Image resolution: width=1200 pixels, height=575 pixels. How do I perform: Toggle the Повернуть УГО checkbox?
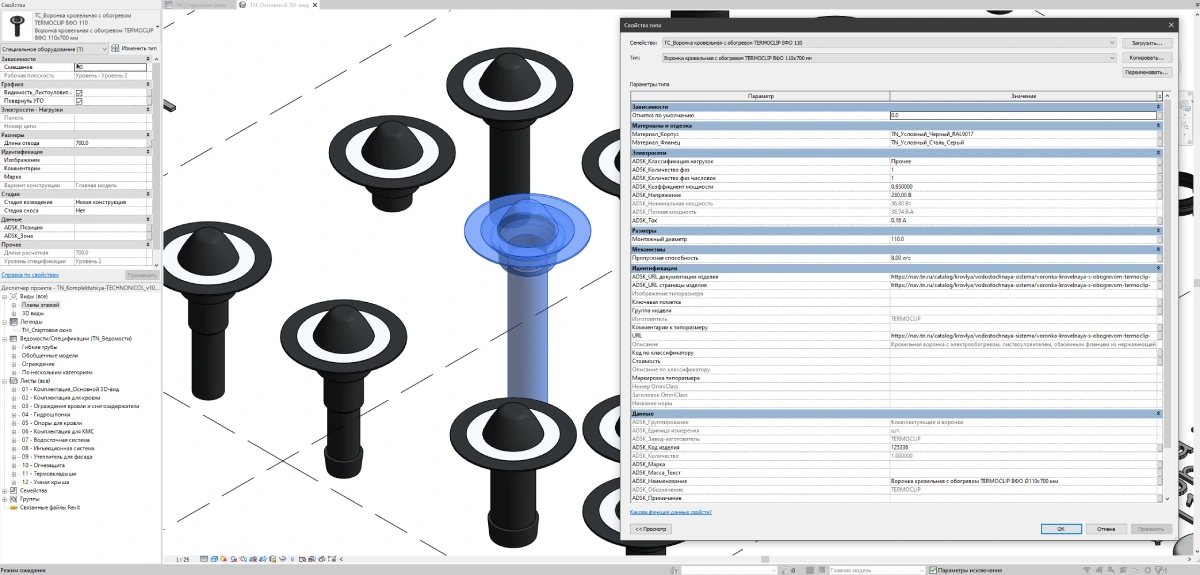[79, 101]
